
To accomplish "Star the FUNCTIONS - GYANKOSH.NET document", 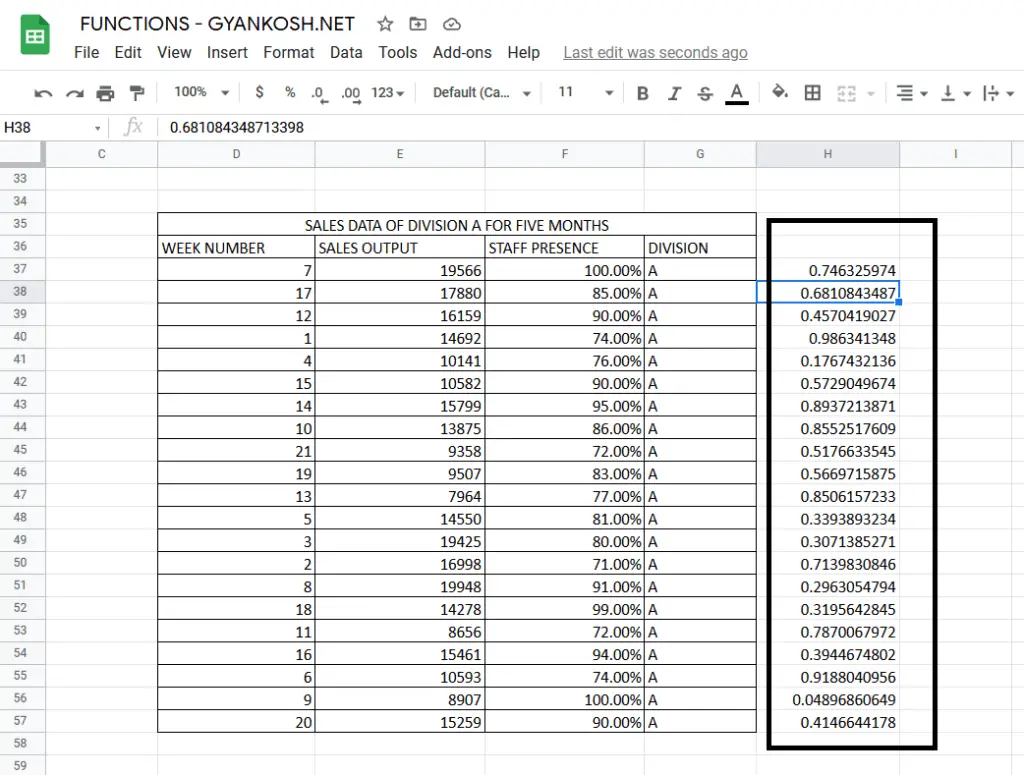I will [x=385, y=24].
